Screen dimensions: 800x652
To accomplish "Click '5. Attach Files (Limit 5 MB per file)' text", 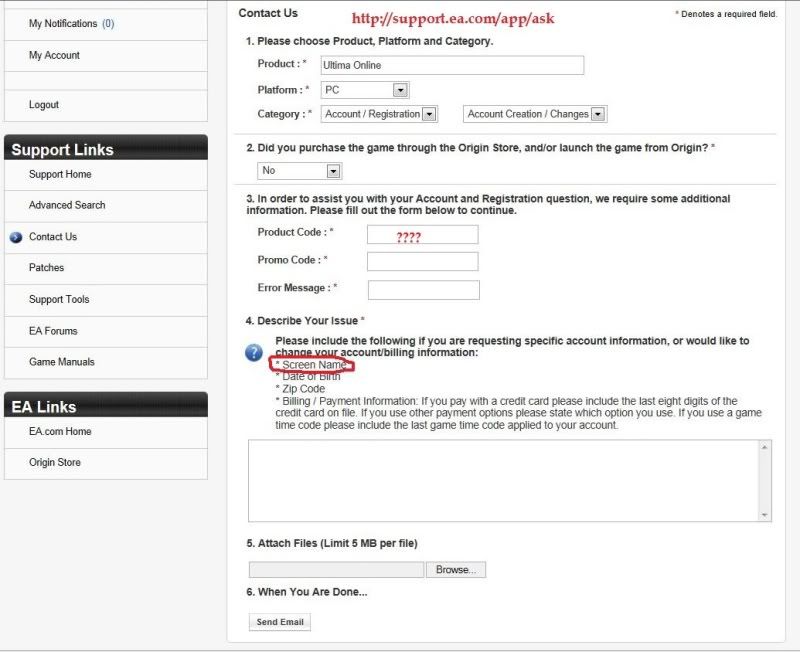I will point(332,543).
